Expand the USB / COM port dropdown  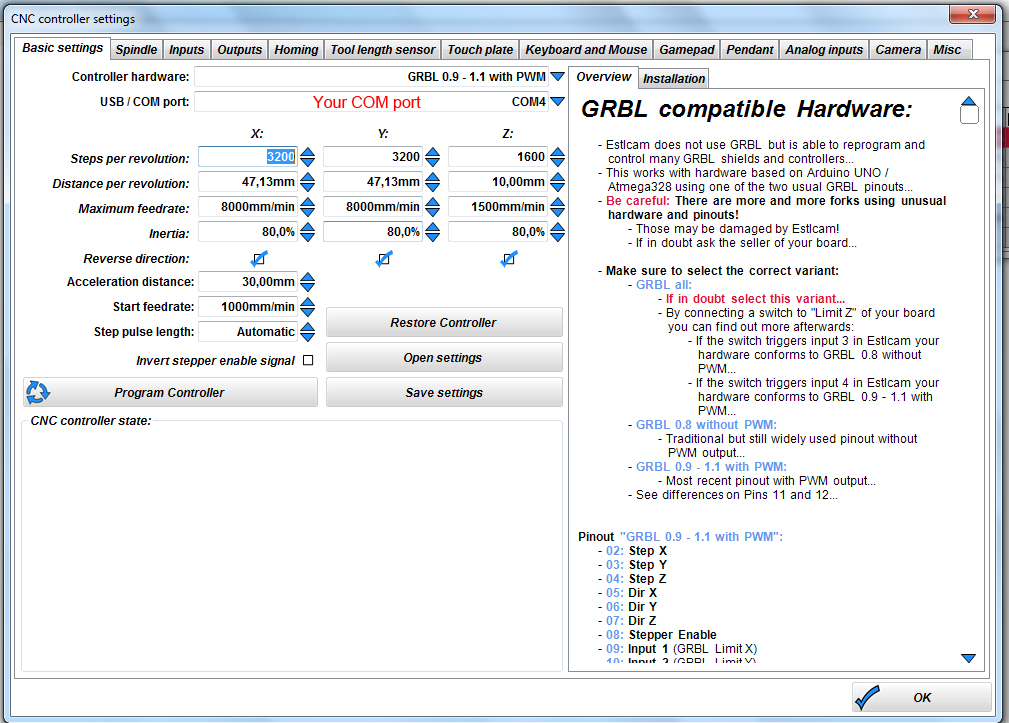557,102
